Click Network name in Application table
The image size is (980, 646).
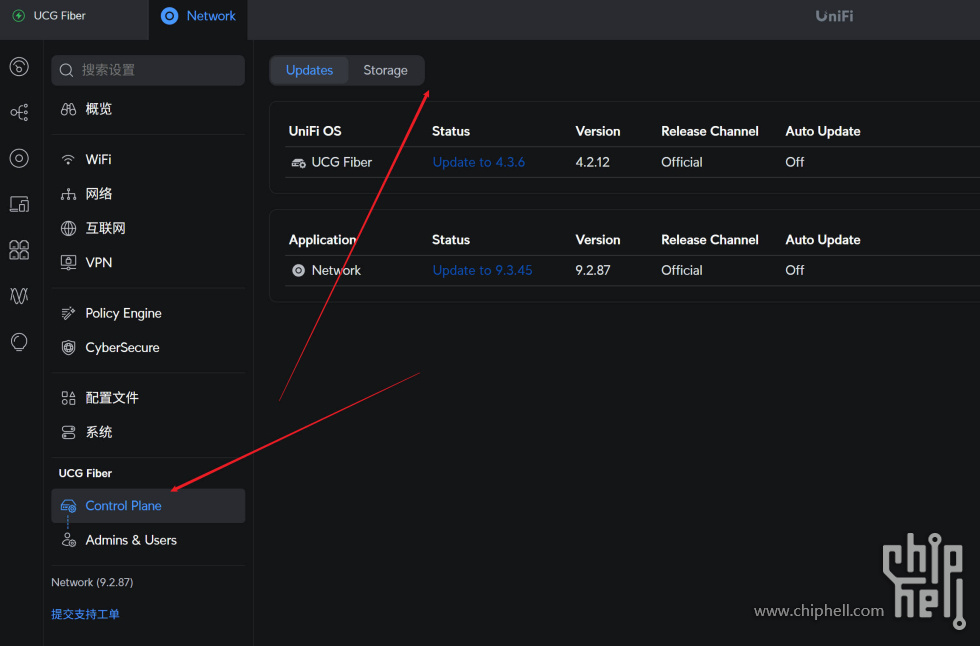click(x=336, y=271)
